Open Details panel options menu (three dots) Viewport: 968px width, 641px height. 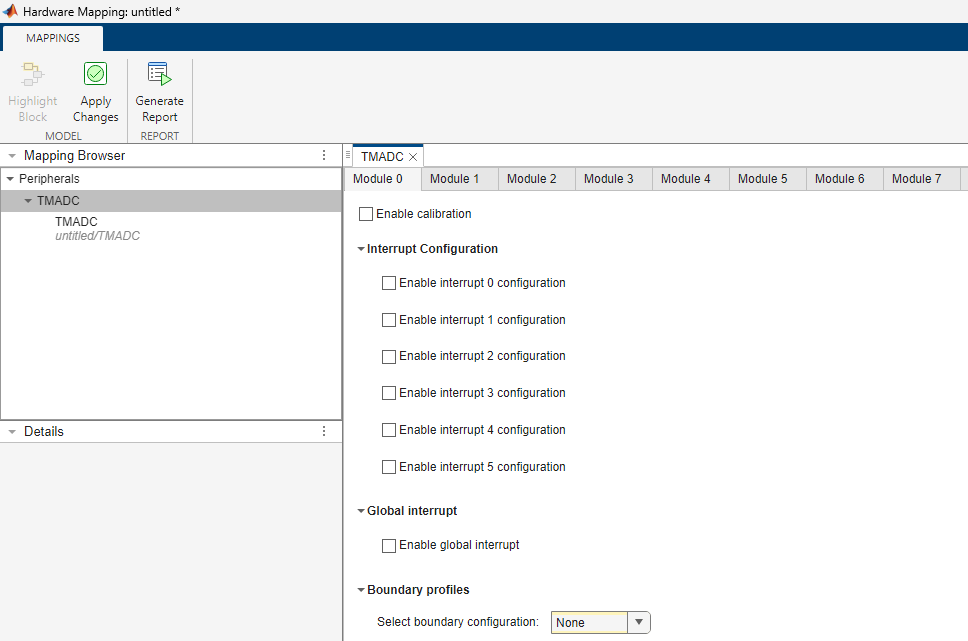[323, 432]
